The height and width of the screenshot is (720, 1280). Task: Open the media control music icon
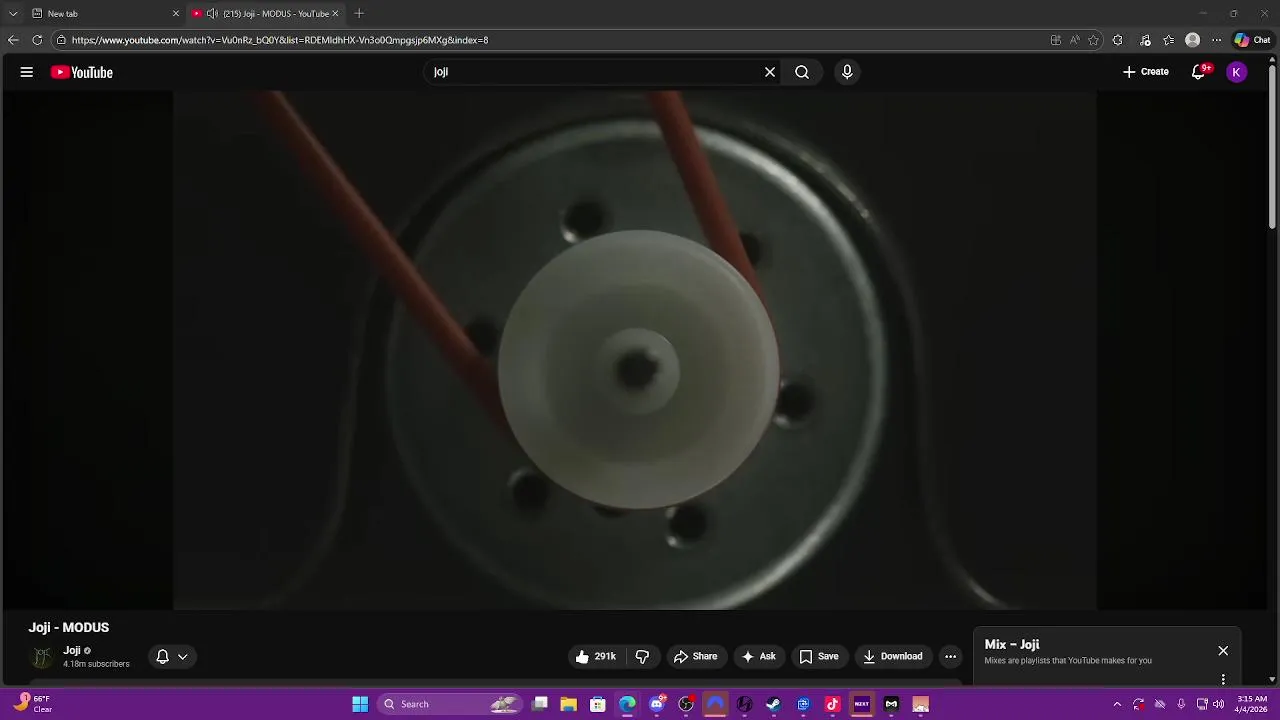pos(1145,40)
